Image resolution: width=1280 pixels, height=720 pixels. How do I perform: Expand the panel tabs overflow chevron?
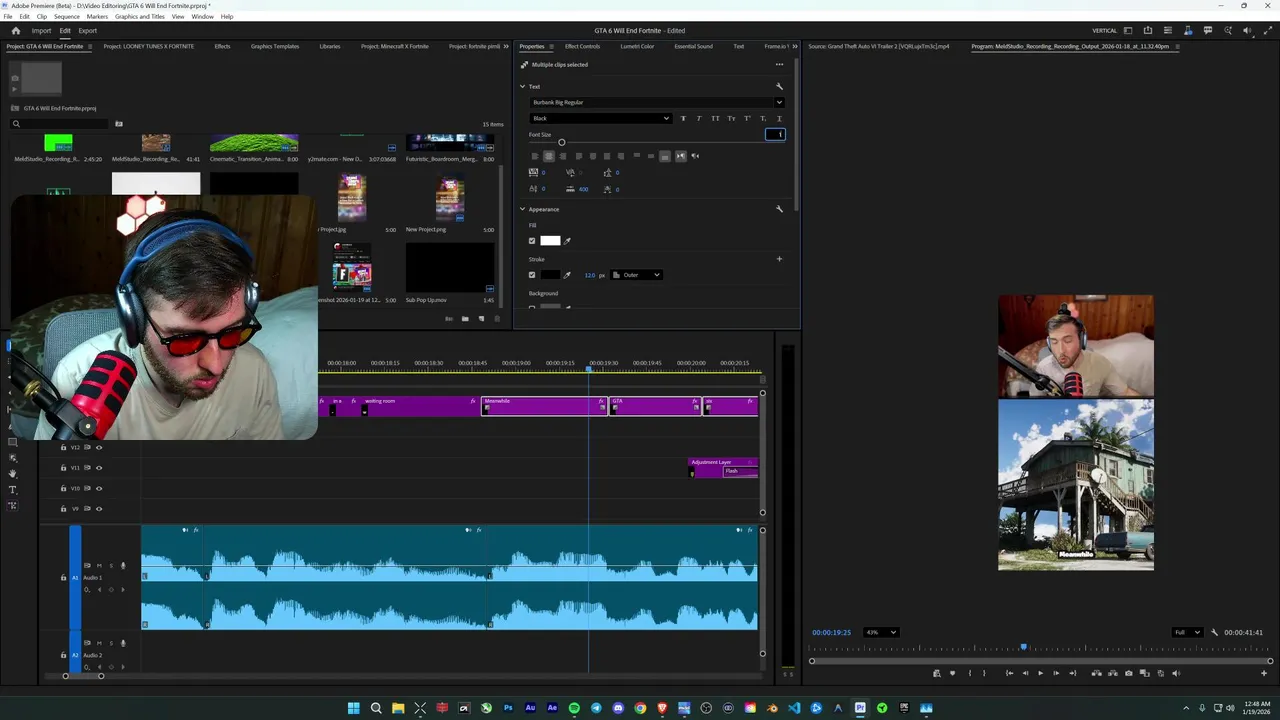[796, 46]
